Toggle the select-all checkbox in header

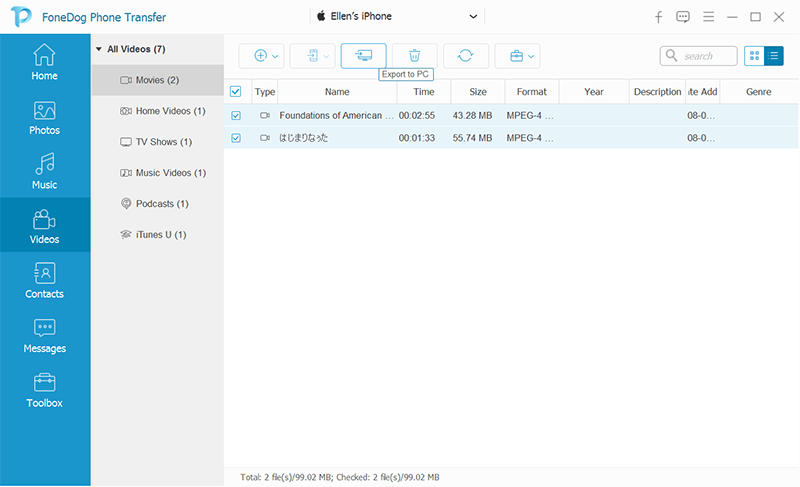[x=236, y=91]
